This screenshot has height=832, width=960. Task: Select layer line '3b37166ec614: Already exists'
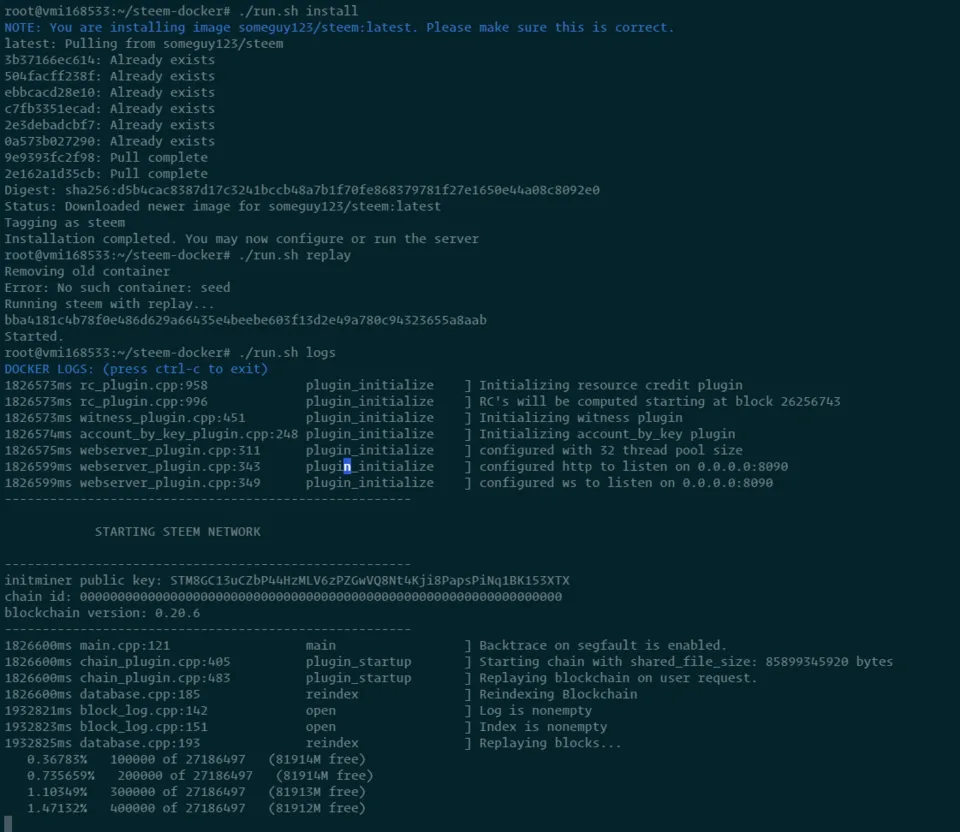tap(110, 60)
